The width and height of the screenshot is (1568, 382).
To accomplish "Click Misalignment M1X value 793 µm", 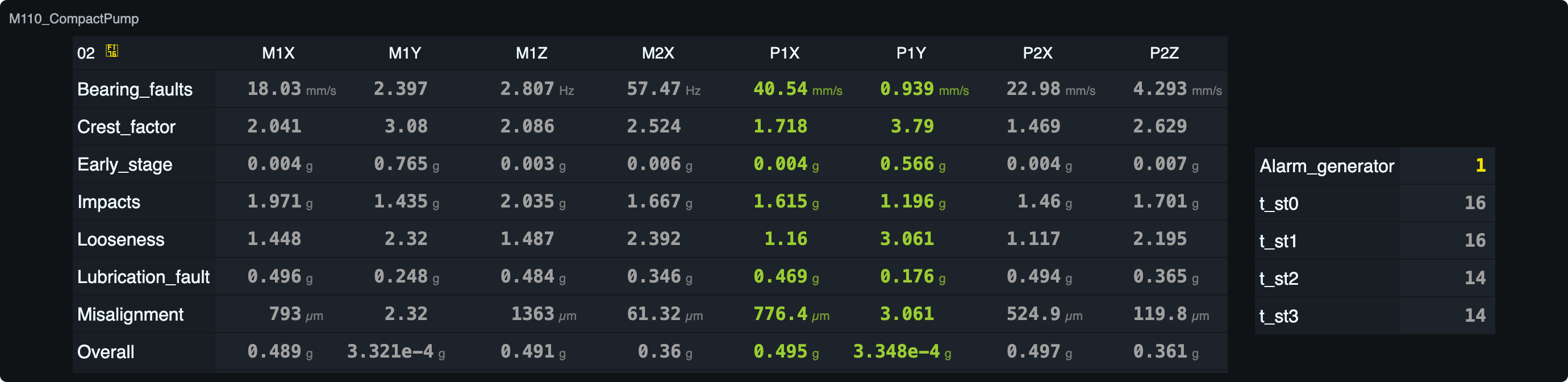I will [x=296, y=314].
